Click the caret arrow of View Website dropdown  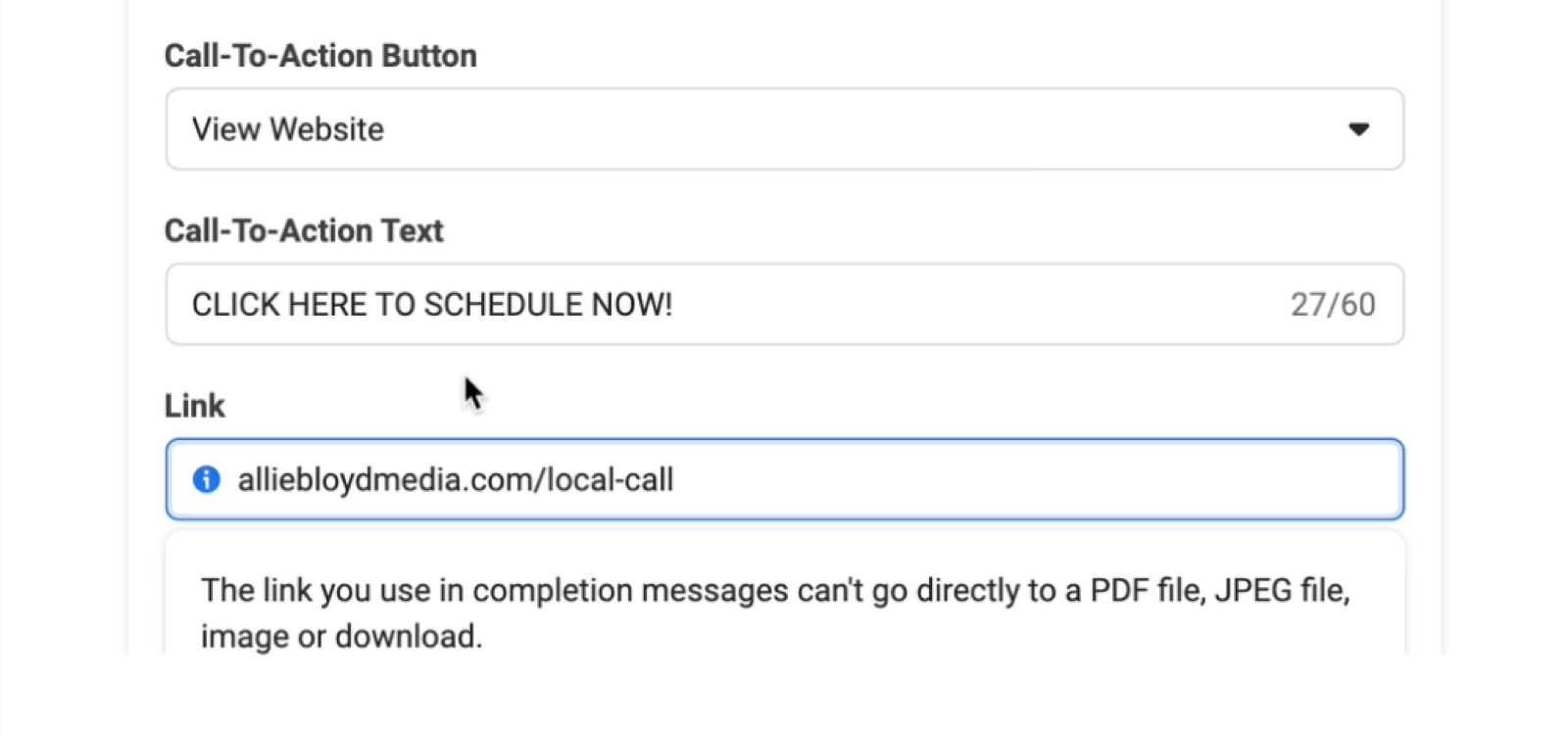(x=1358, y=129)
